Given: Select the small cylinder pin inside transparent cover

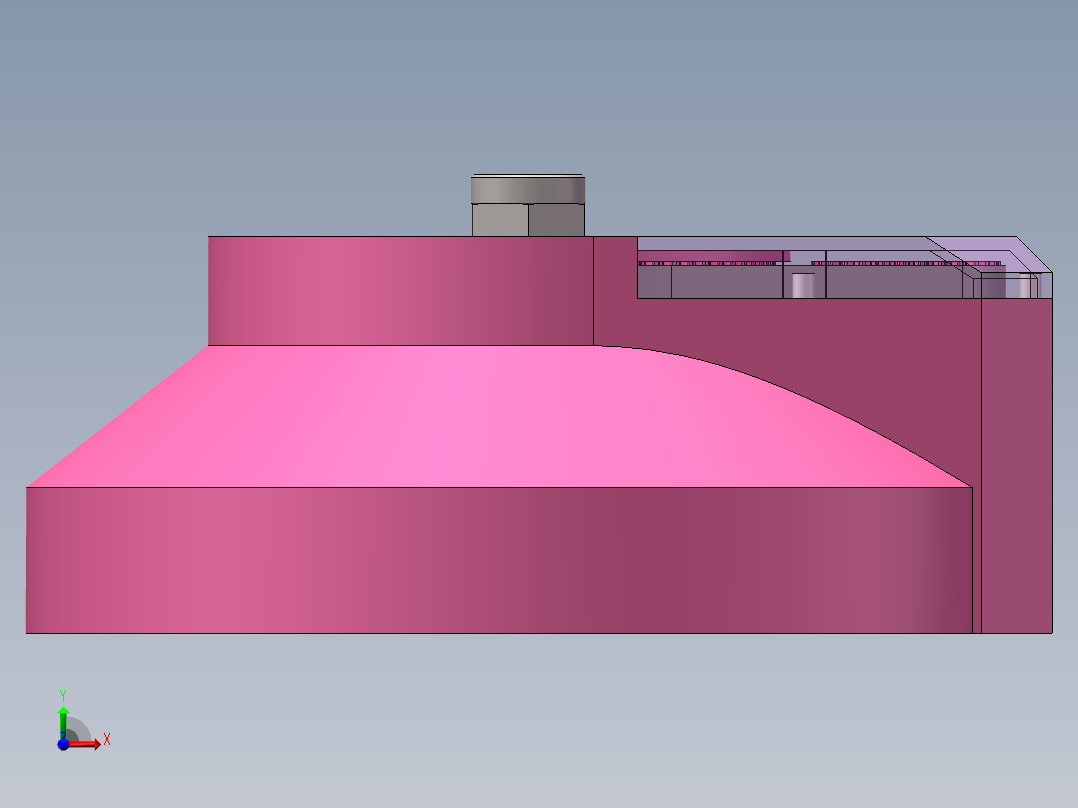Looking at the screenshot, I should [803, 286].
